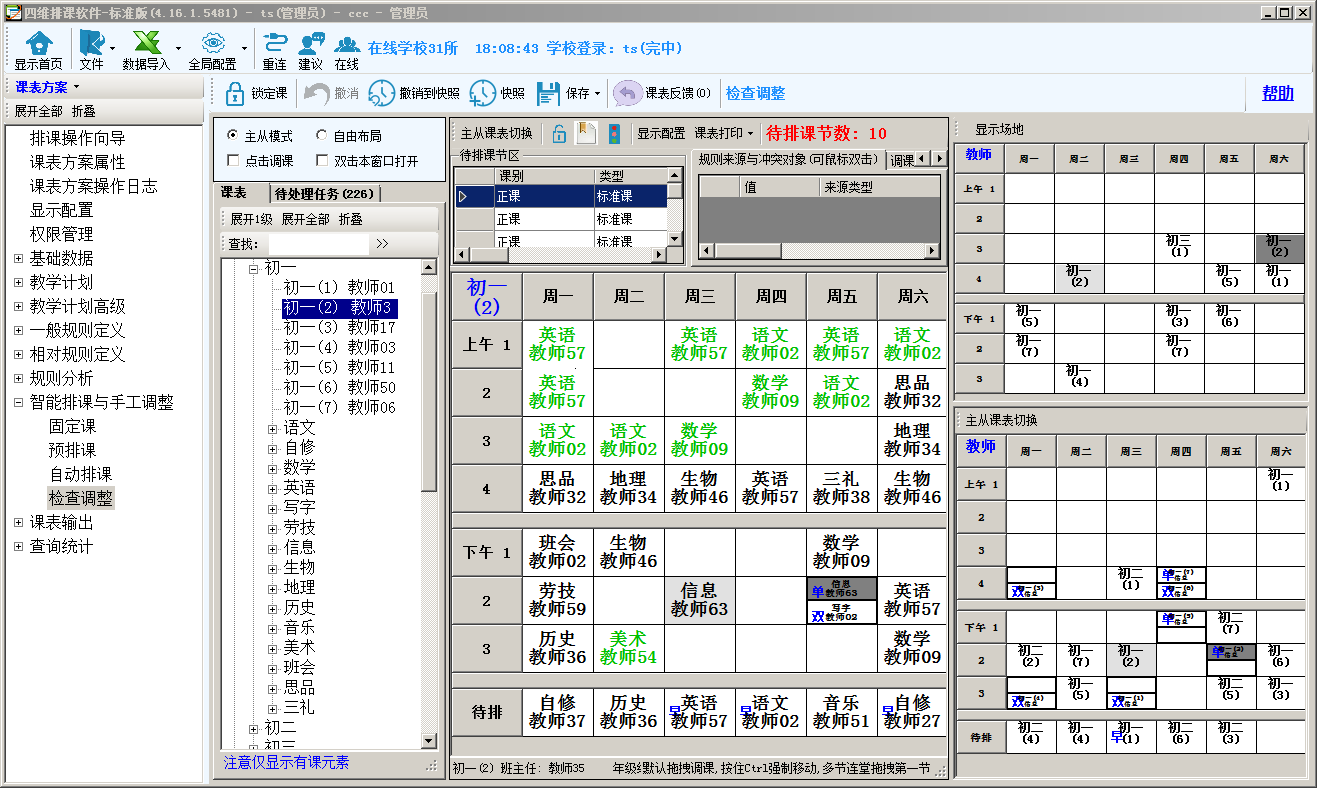Click 主从课表切换 toolbar button
Screen dimensions: 1317x788
pos(497,133)
